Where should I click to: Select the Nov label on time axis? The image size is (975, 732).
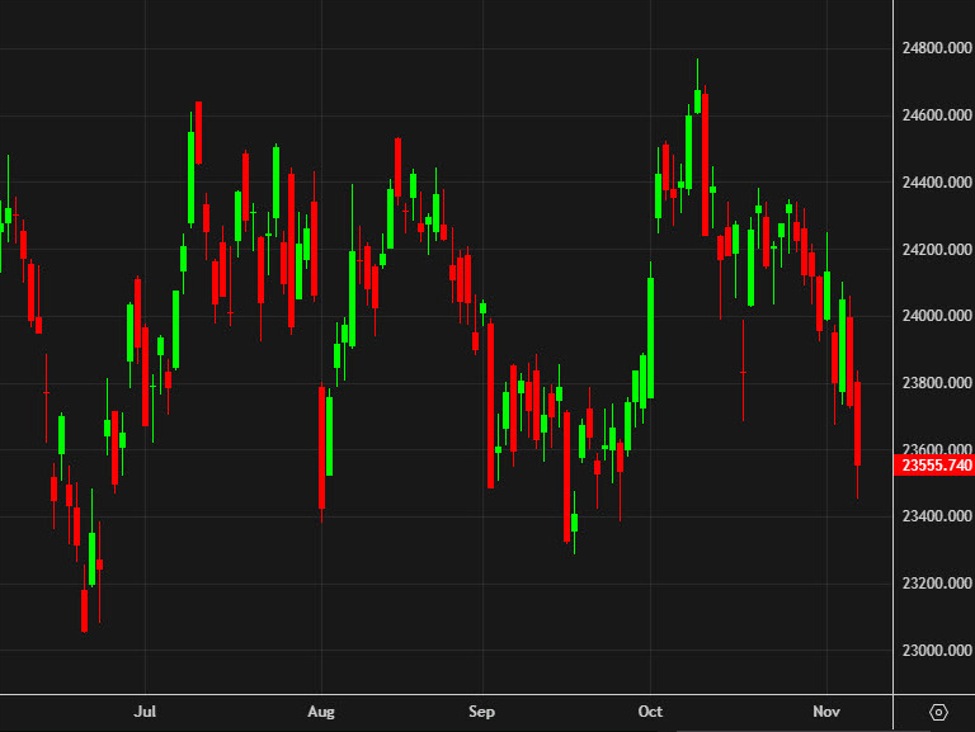coord(826,711)
